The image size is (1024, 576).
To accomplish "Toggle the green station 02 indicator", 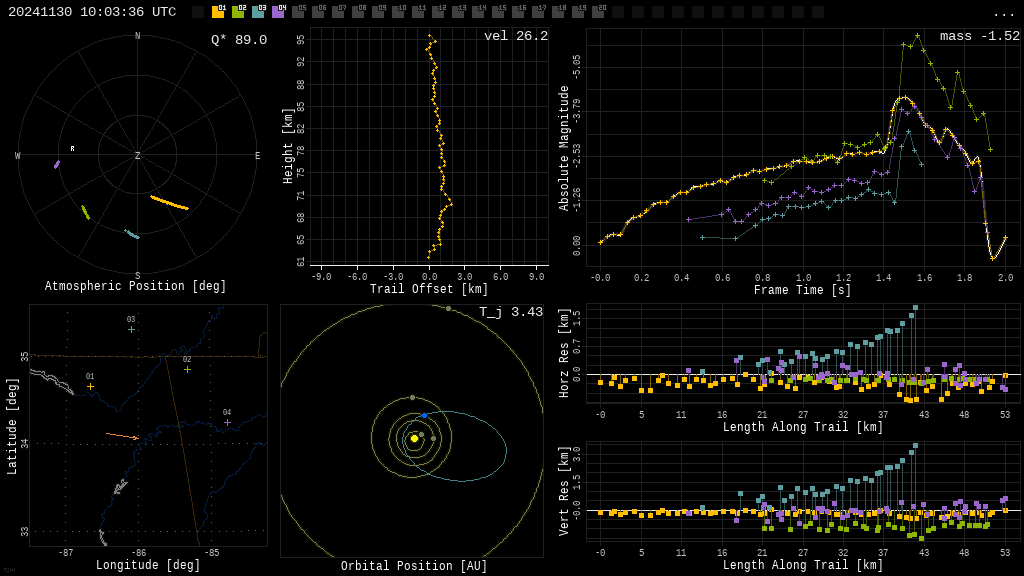I will coord(238,11).
